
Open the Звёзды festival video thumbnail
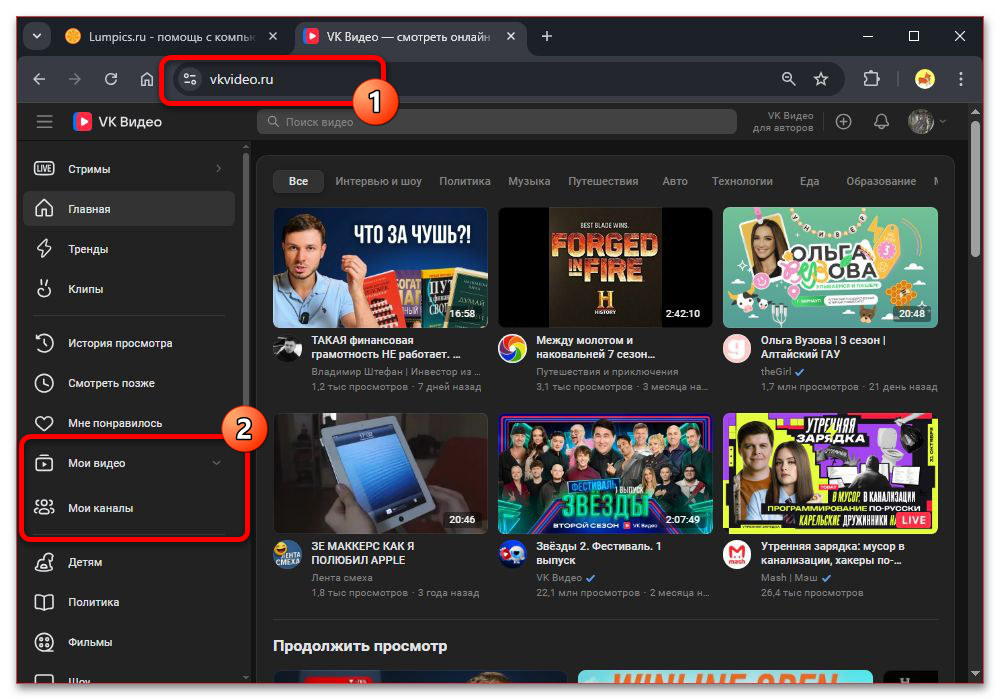[605, 473]
